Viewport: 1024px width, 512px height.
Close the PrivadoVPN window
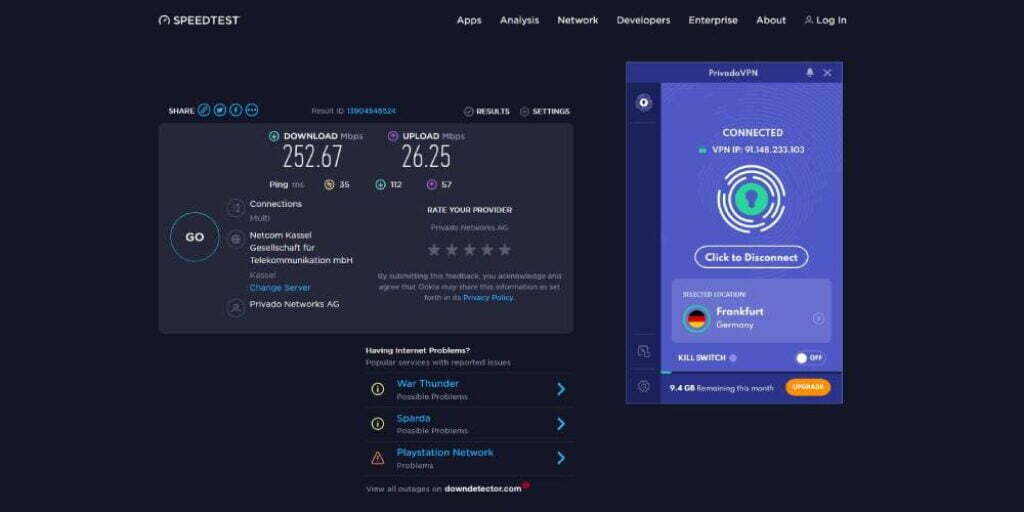click(827, 72)
